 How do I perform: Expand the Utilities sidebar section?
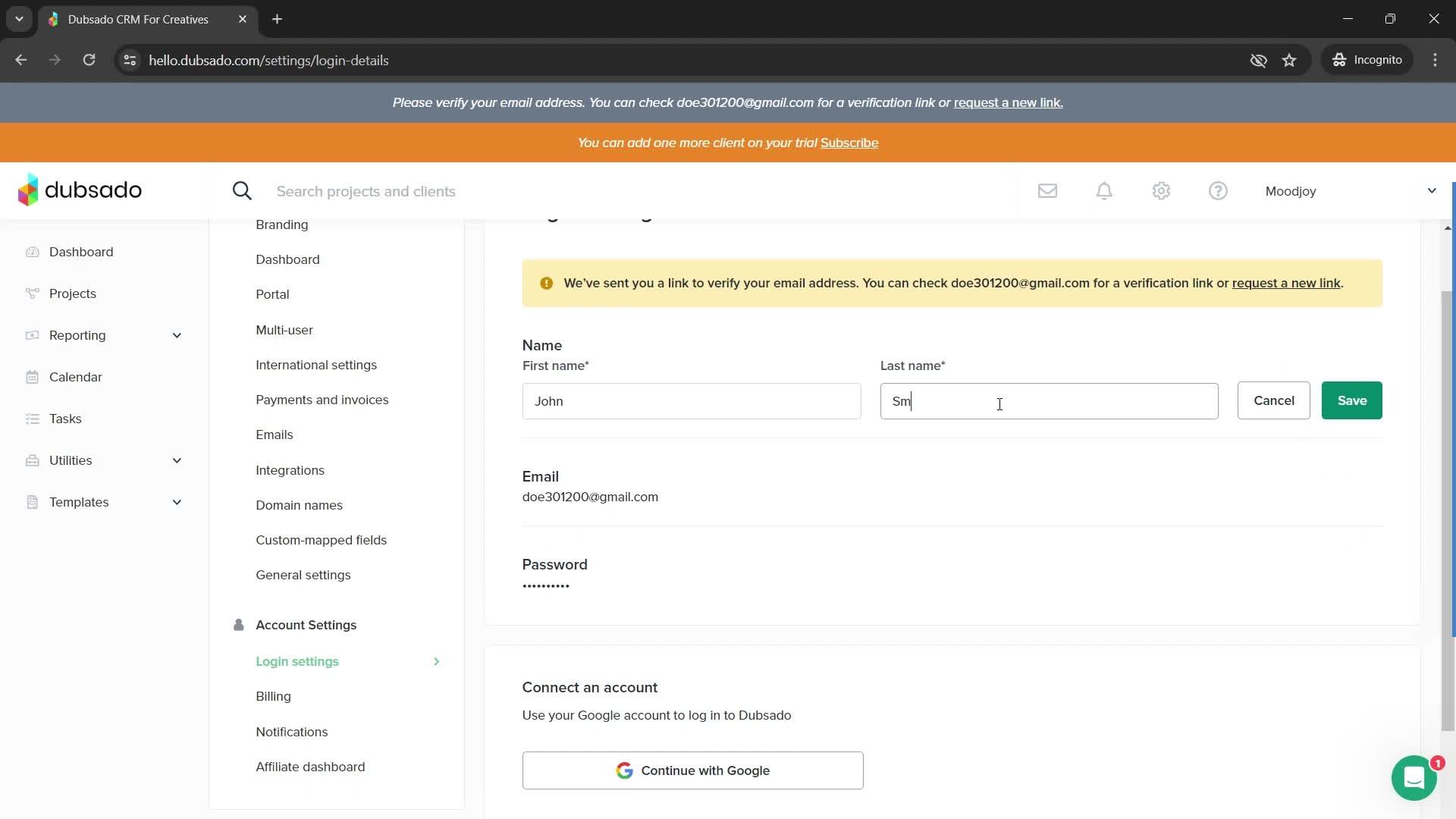coord(177,460)
